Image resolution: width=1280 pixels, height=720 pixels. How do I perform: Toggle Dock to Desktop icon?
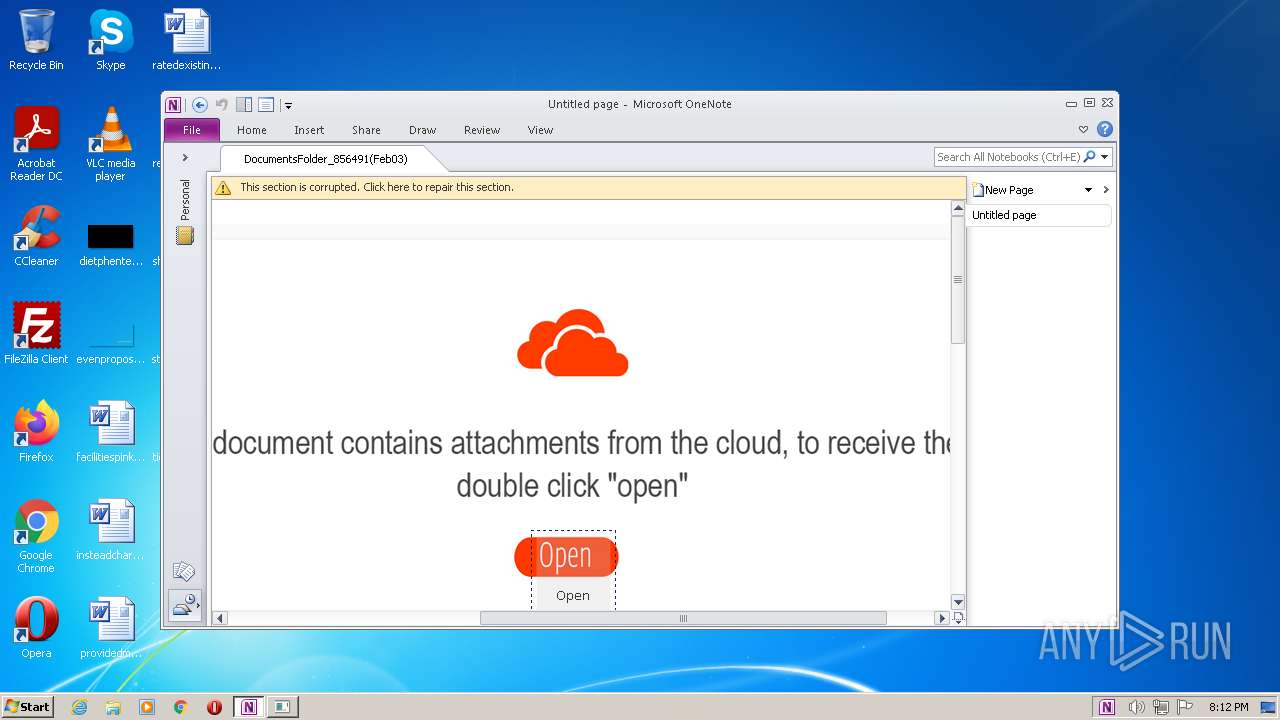(244, 104)
